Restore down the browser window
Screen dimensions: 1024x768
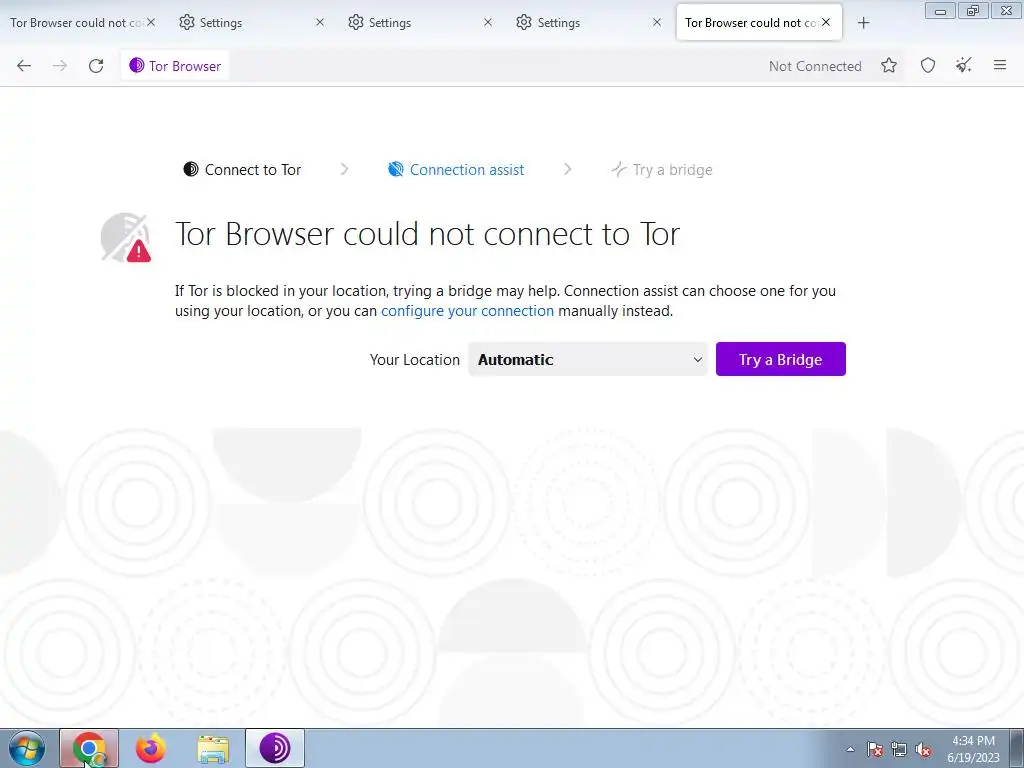tap(973, 11)
